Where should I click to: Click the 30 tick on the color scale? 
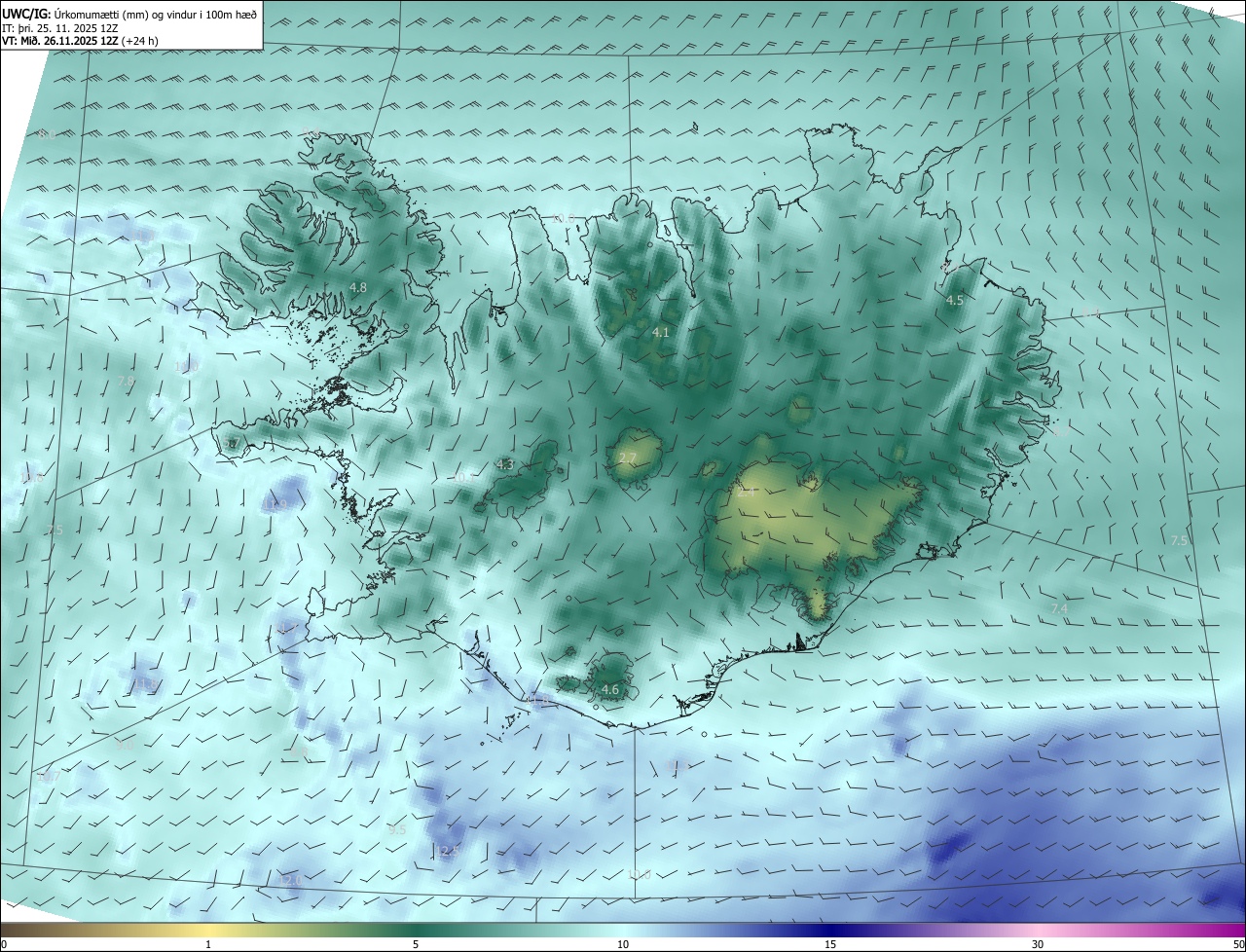tap(1038, 944)
